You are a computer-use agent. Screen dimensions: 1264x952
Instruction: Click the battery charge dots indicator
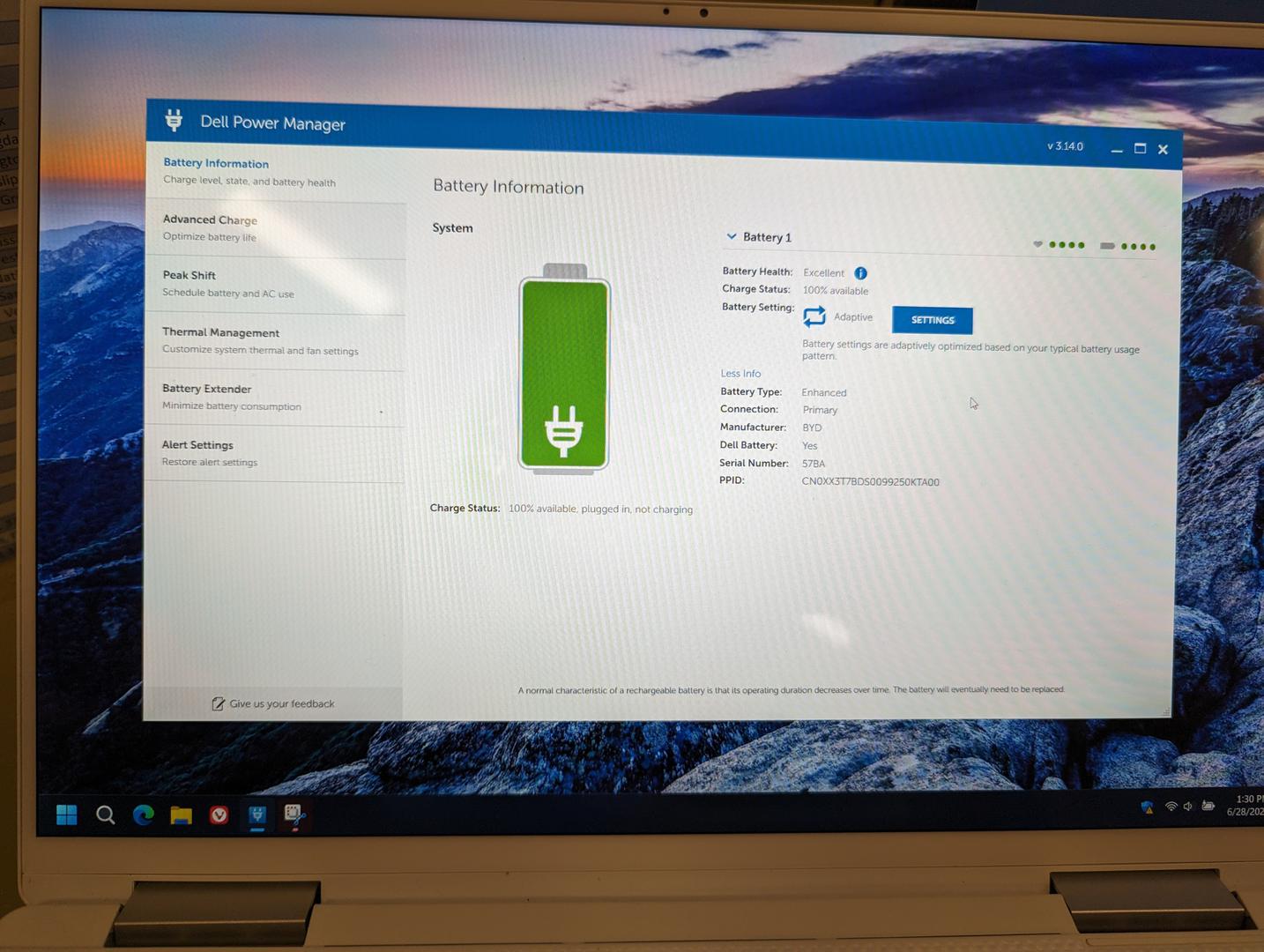coord(1127,246)
